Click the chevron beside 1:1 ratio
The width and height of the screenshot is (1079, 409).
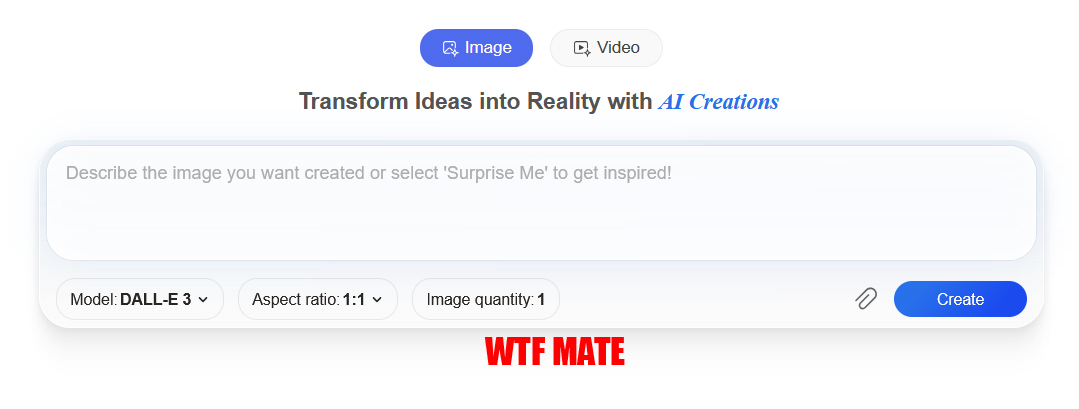click(x=376, y=300)
